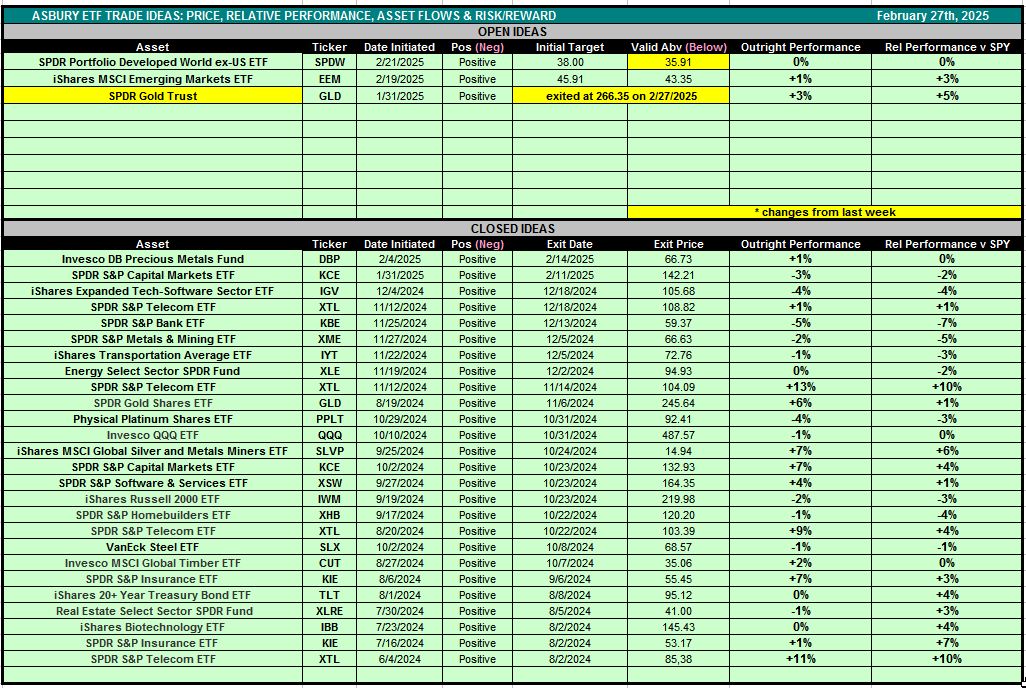Click the "Exit Price" column header
The height and width of the screenshot is (688, 1026).
(x=678, y=244)
